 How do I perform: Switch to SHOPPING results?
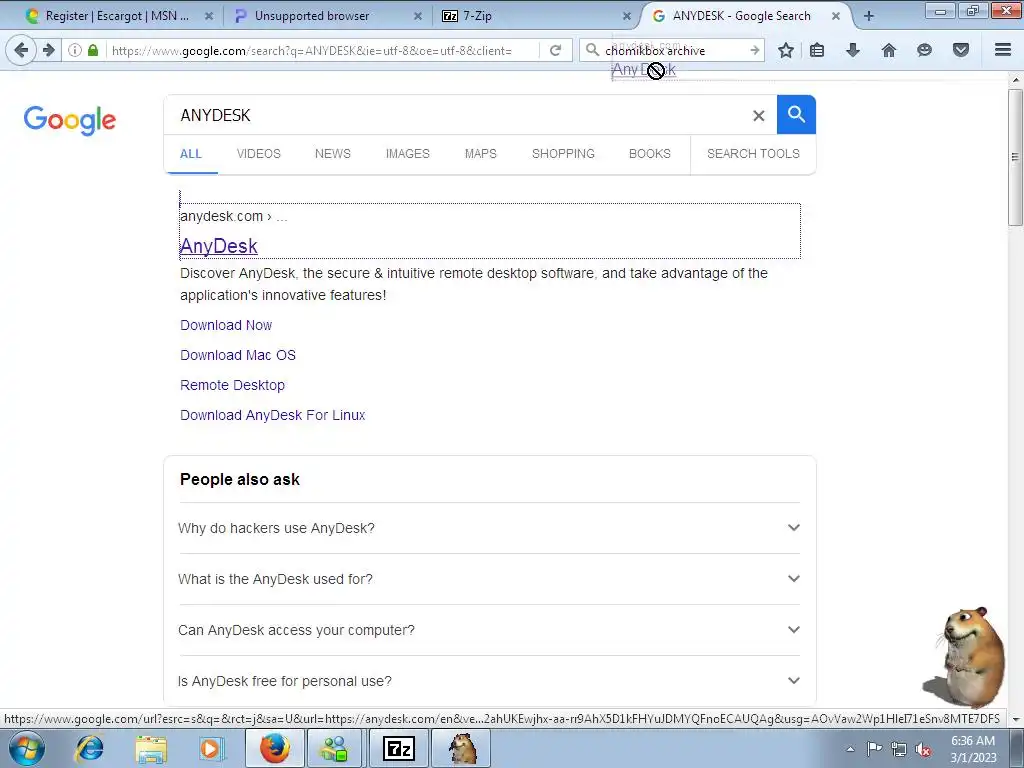tap(563, 154)
